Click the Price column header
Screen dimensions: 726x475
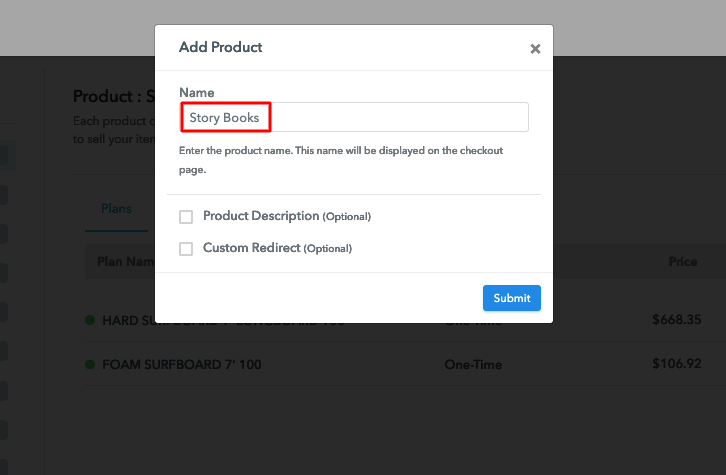[682, 262]
